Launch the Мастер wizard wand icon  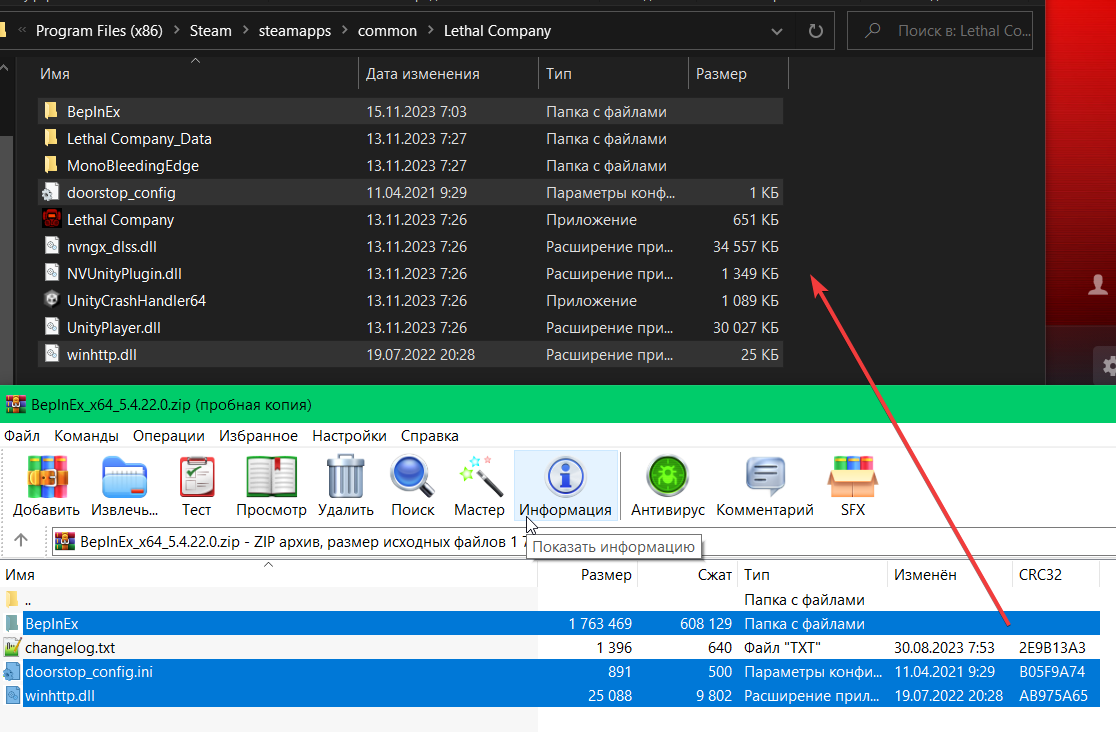[480, 476]
